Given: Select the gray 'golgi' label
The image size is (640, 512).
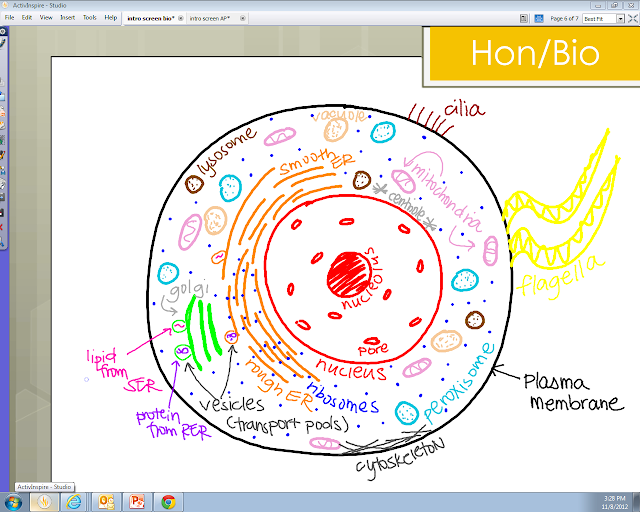Looking at the screenshot, I should pos(189,288).
